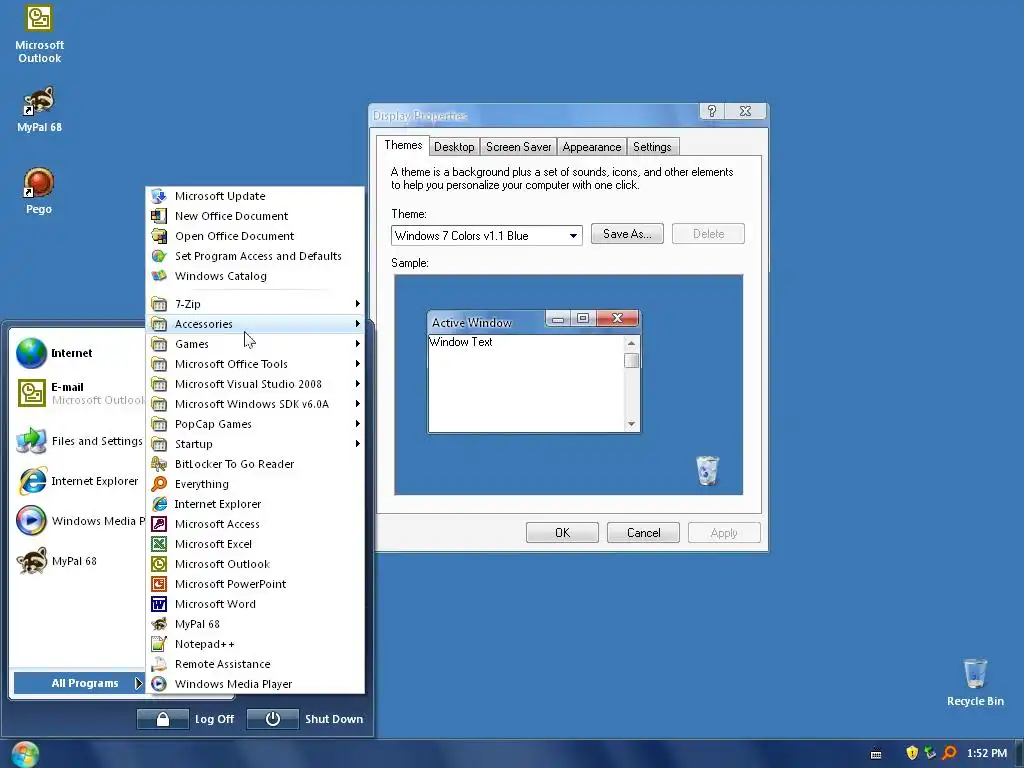Click the Windows Start orb
The height and width of the screenshot is (768, 1024).
pyautogui.click(x=25, y=754)
